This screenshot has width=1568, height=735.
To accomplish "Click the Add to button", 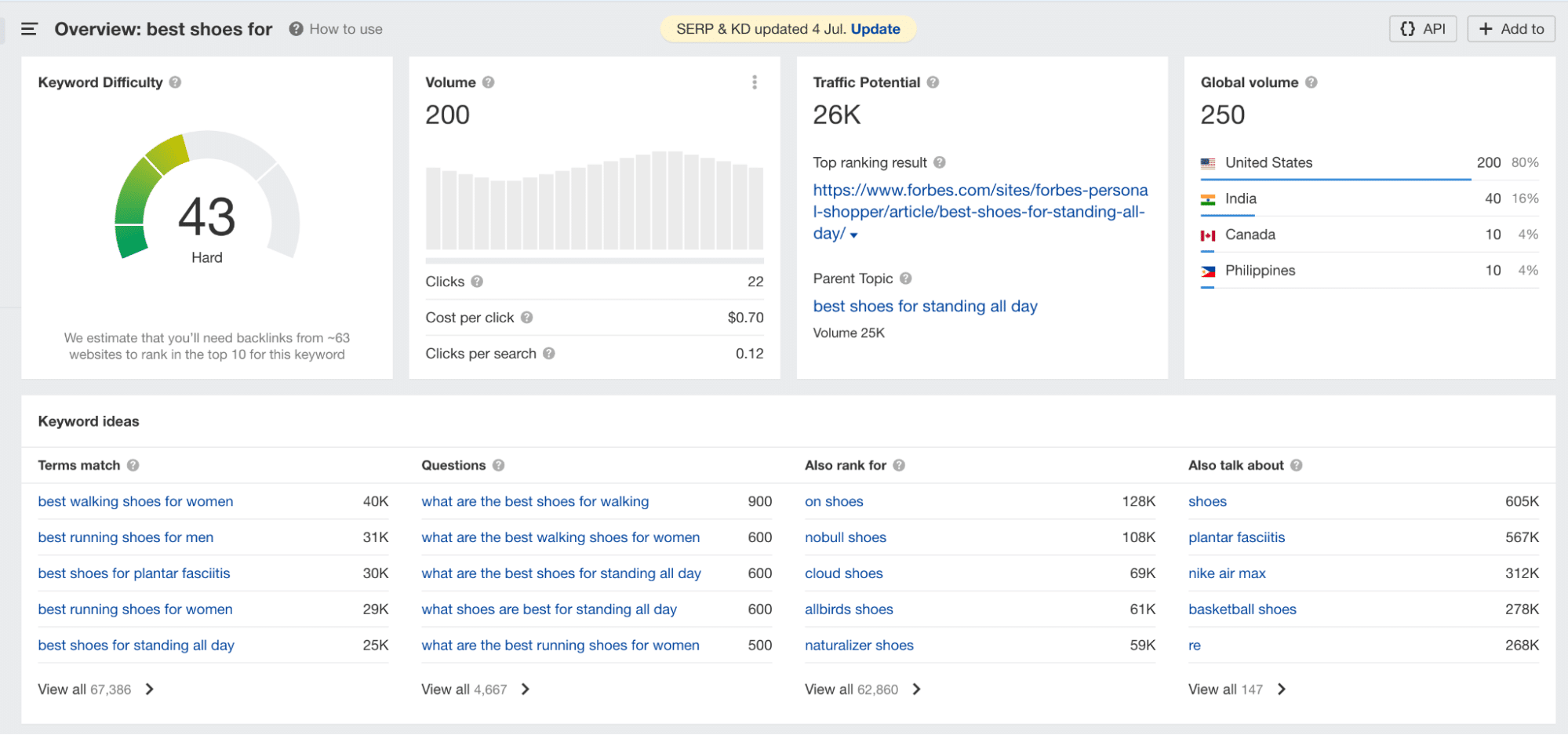I will [1511, 28].
